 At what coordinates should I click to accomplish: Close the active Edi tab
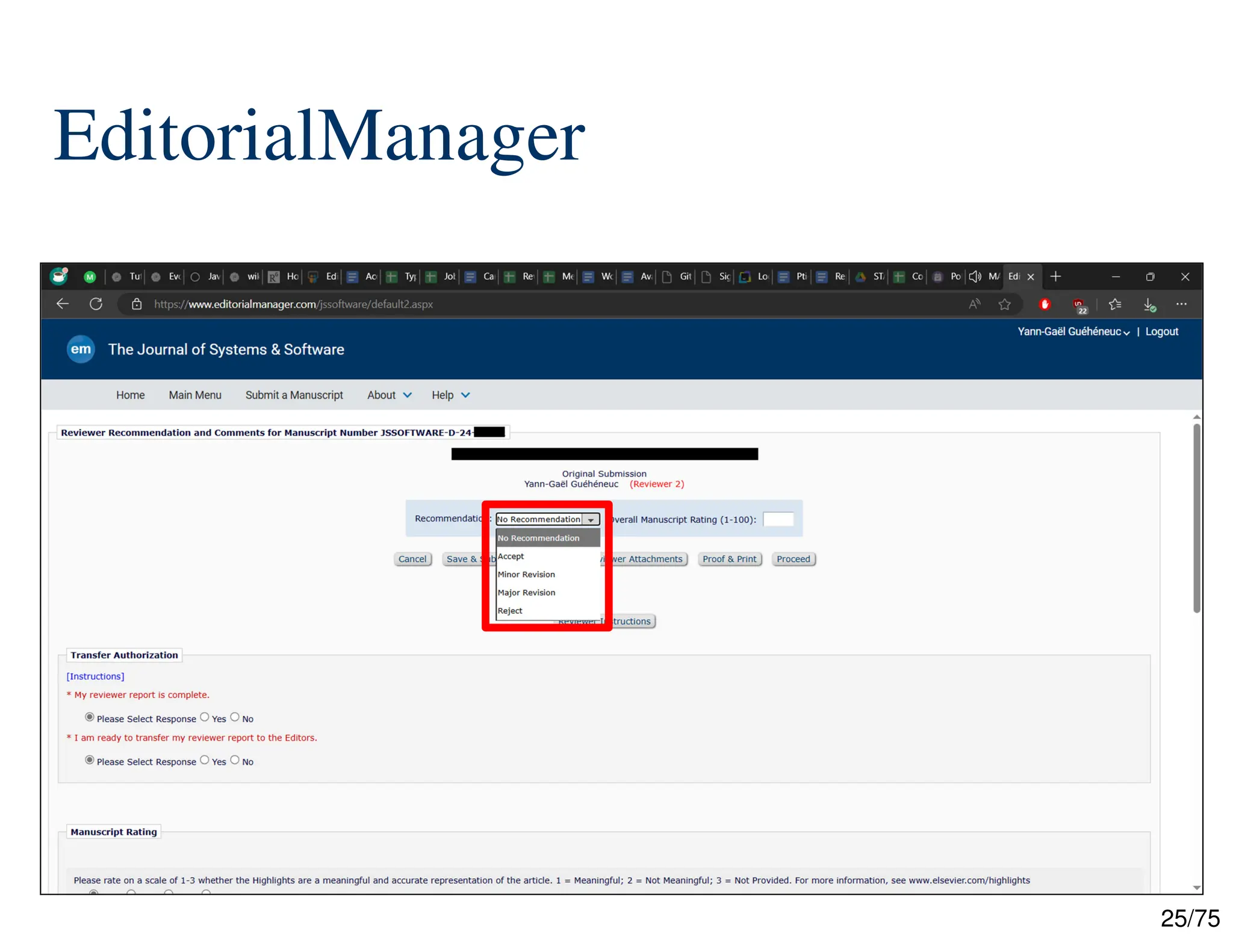1031,277
